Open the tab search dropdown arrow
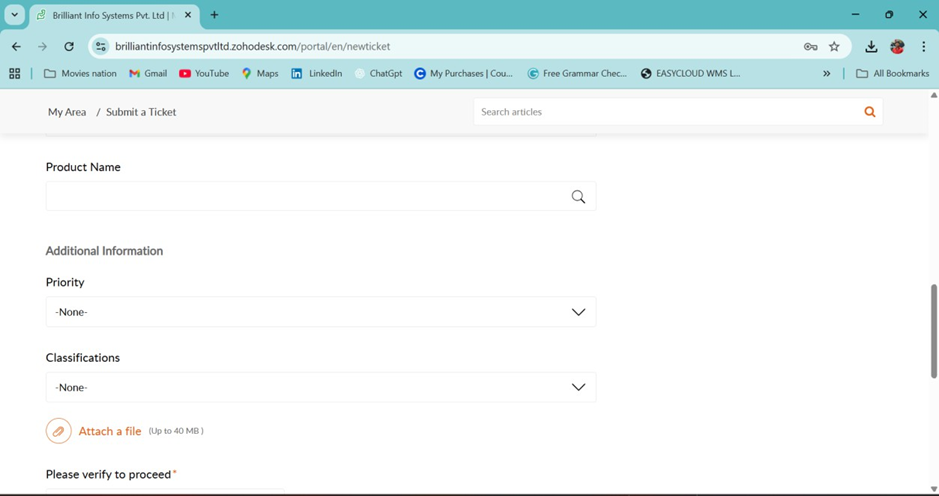This screenshot has width=939, height=496. tap(14, 15)
